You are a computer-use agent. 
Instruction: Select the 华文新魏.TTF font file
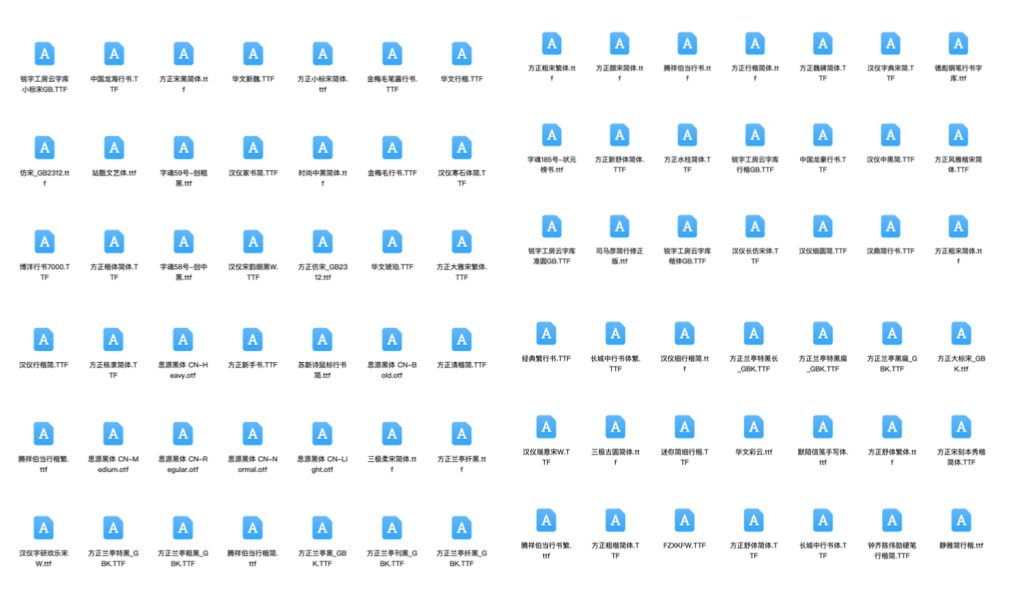(251, 54)
